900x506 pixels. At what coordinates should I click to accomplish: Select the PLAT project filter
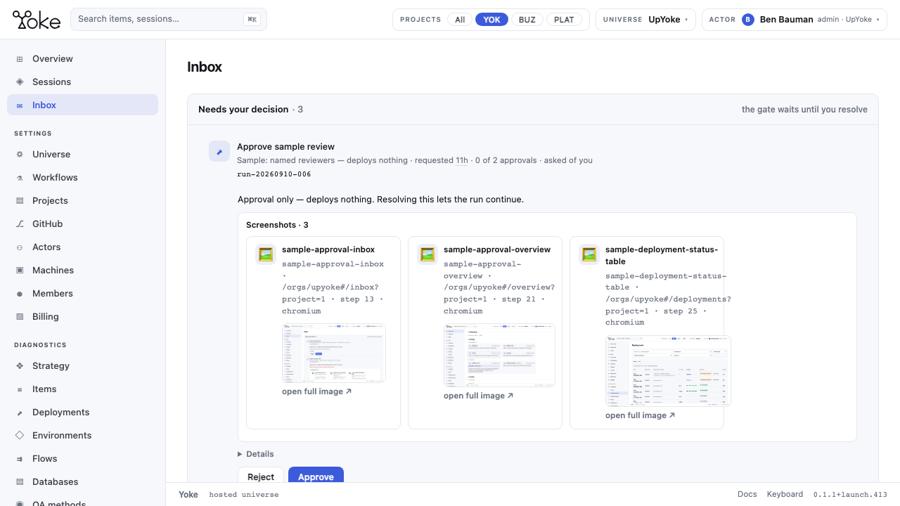pos(564,20)
